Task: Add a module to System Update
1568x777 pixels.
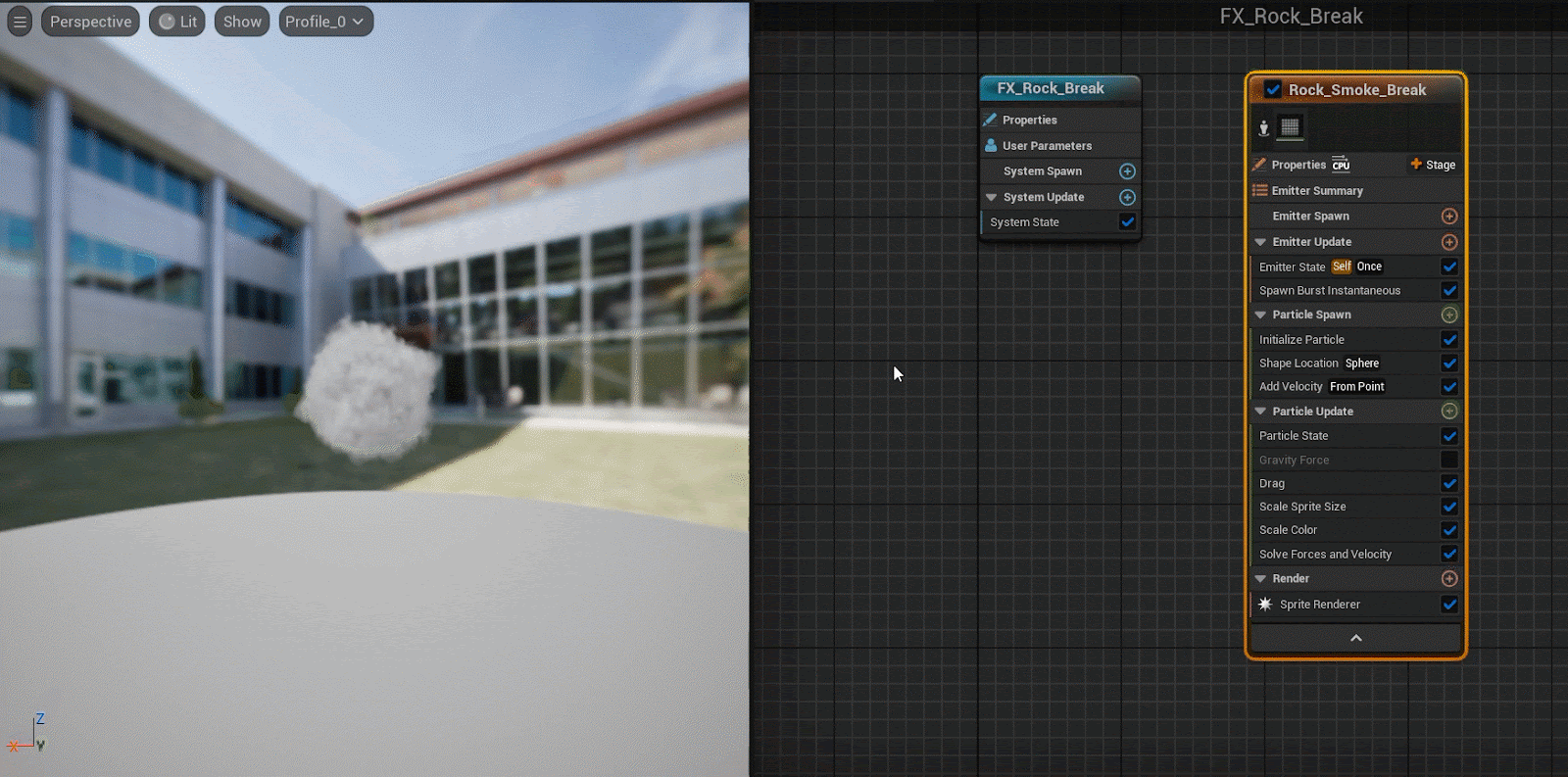Action: click(x=1127, y=197)
